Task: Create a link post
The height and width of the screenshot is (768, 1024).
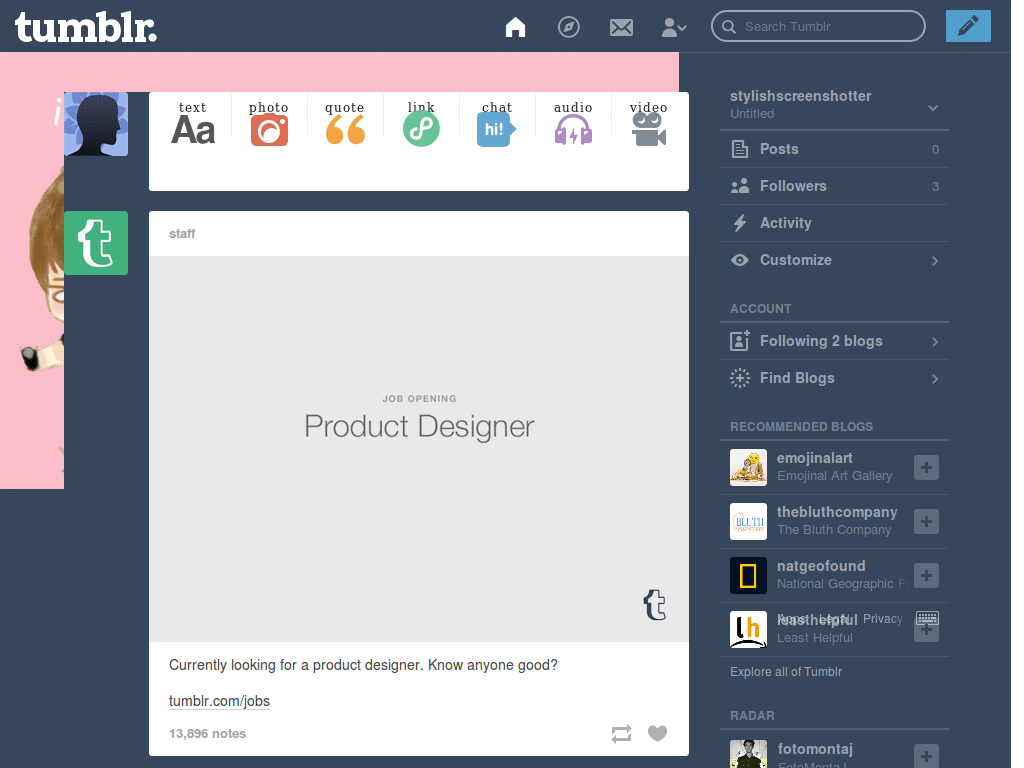Action: click(x=421, y=123)
